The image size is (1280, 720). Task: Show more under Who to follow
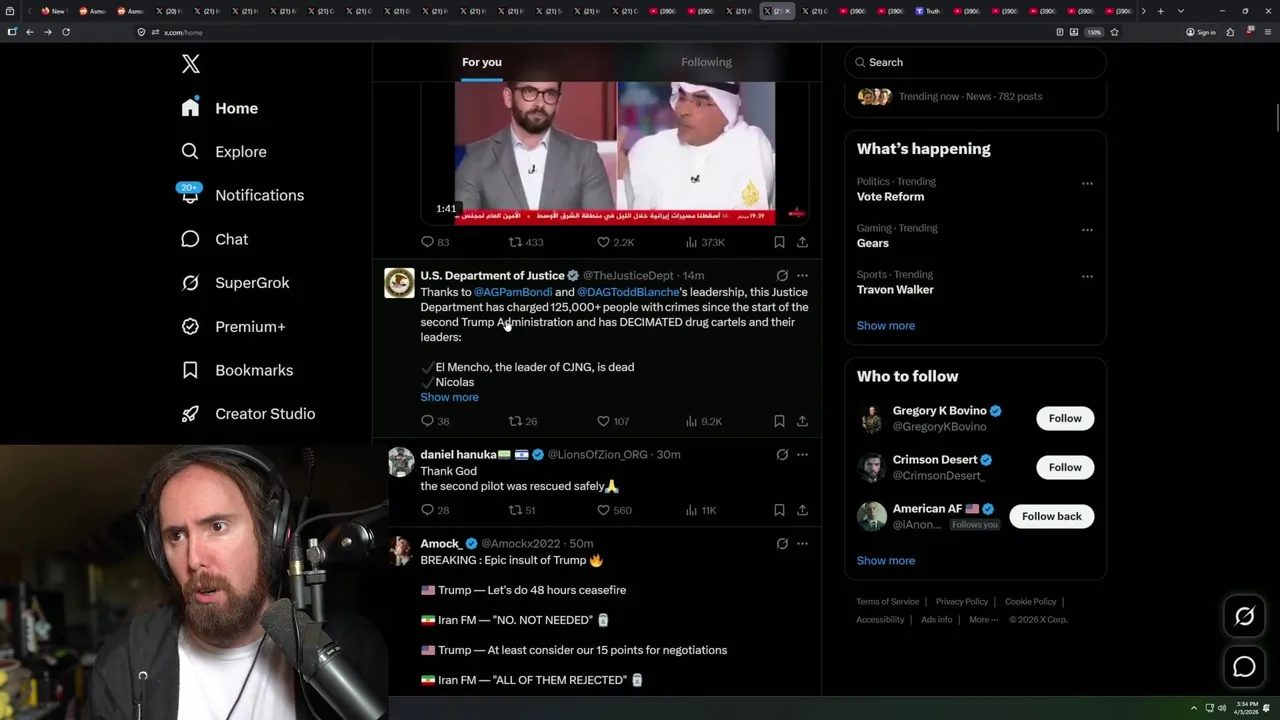886,561
